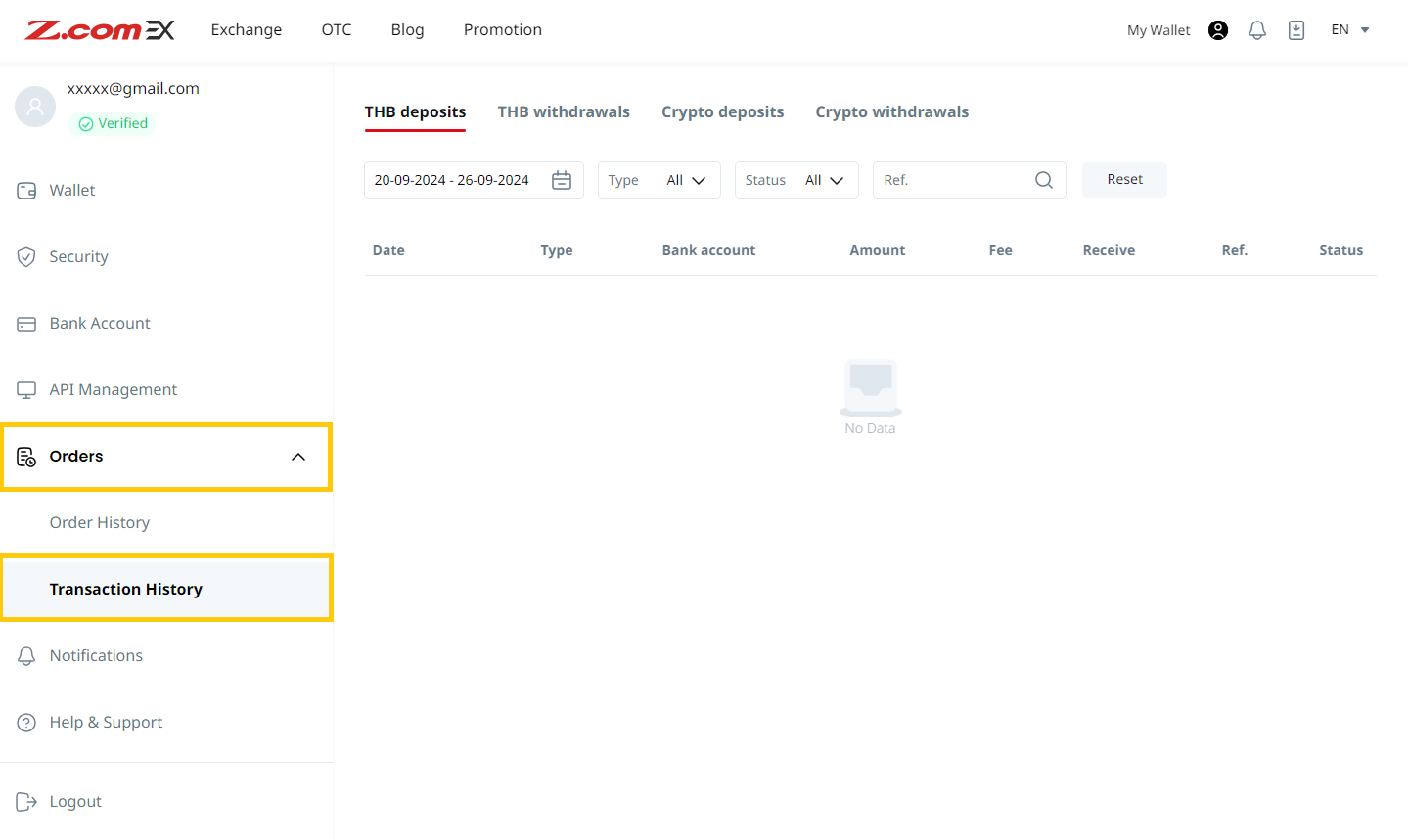The image size is (1408, 840).
Task: Click Logout text in sidebar
Action: click(75, 802)
